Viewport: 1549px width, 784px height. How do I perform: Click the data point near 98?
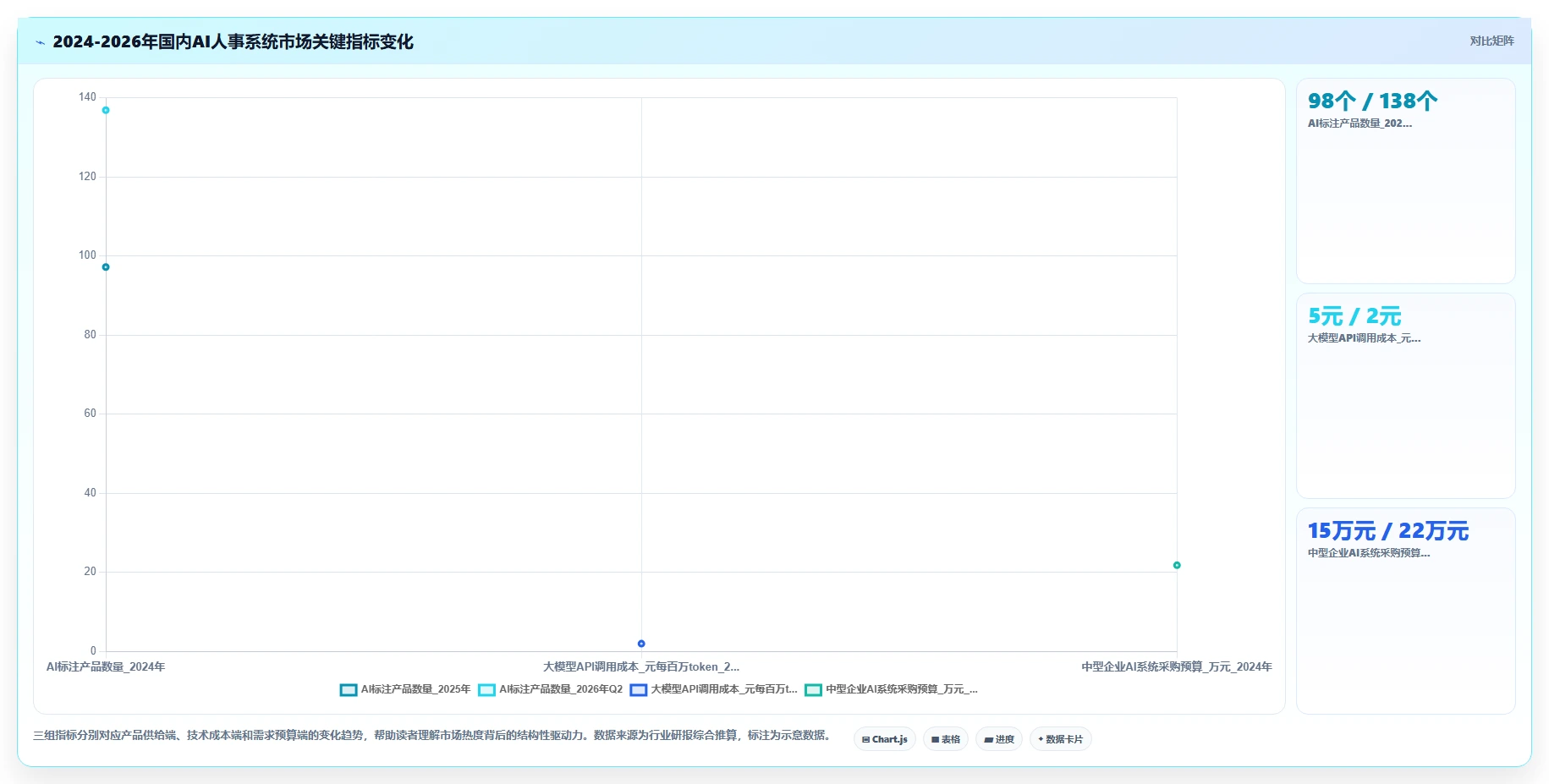pos(106,267)
